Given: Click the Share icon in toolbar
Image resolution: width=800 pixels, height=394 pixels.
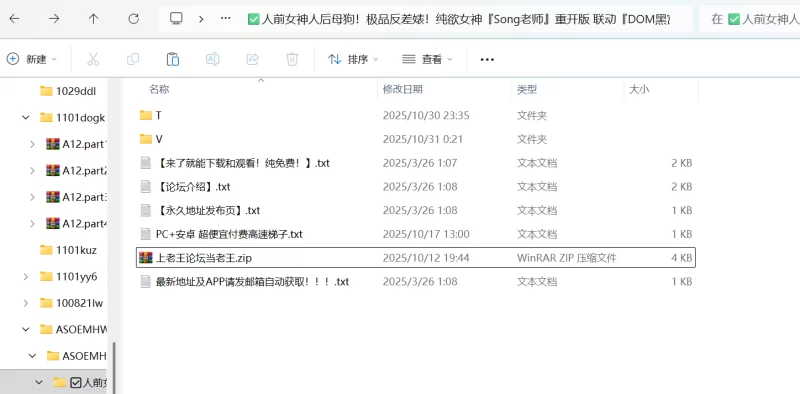Looking at the screenshot, I should pos(252,59).
